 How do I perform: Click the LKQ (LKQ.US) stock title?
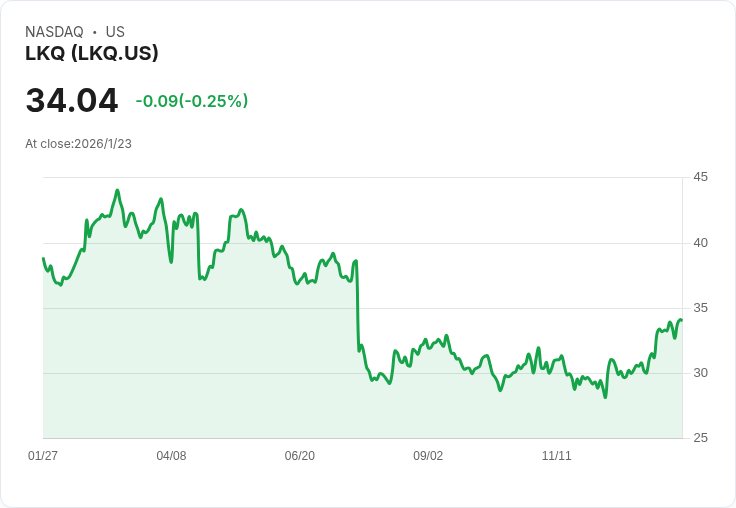pyautogui.click(x=92, y=54)
